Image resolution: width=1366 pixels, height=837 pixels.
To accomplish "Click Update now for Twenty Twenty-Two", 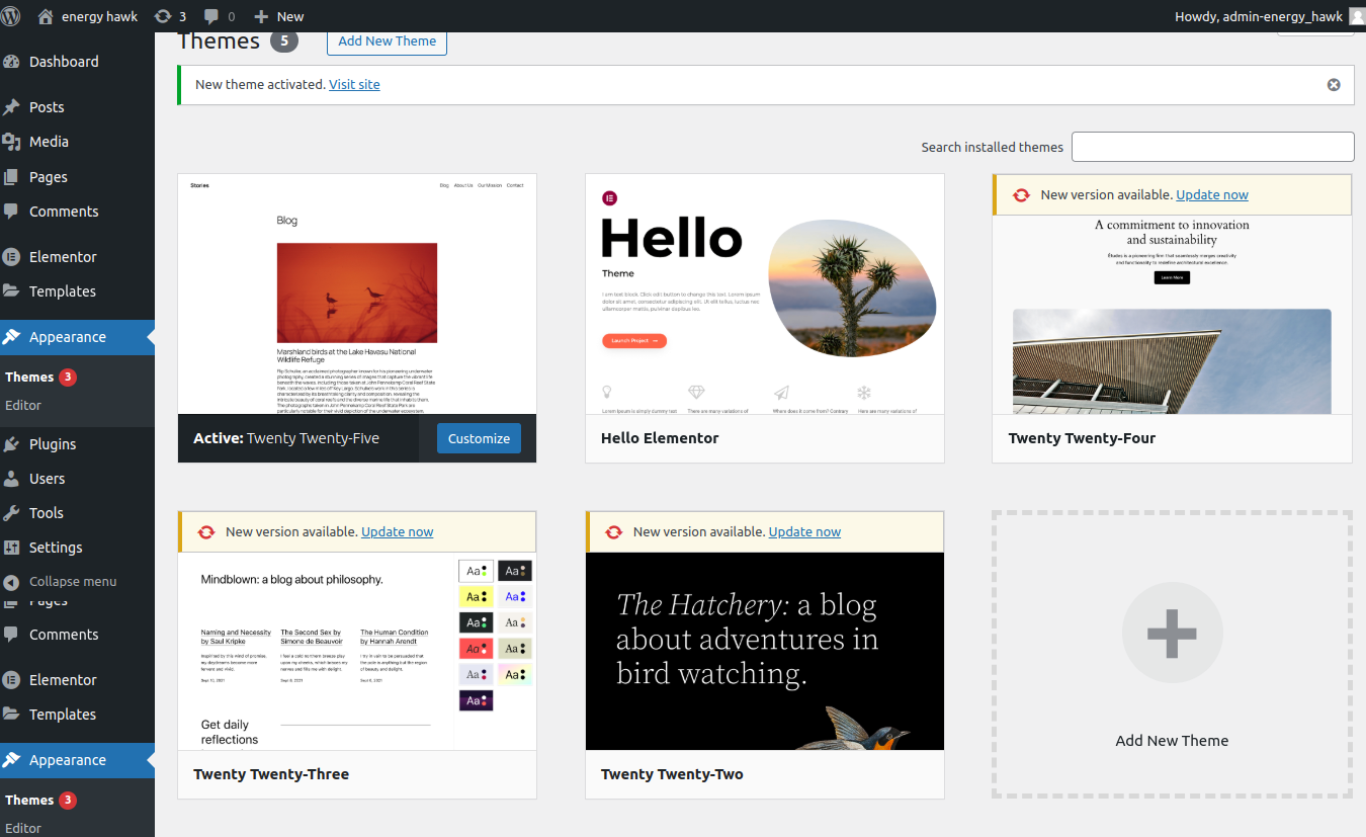I will [805, 532].
